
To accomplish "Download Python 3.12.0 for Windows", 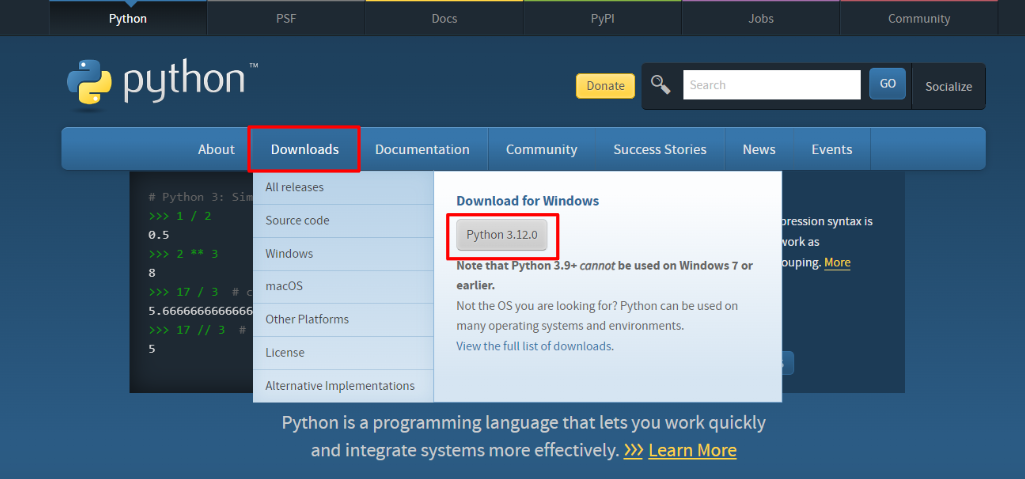I will click(x=502, y=235).
